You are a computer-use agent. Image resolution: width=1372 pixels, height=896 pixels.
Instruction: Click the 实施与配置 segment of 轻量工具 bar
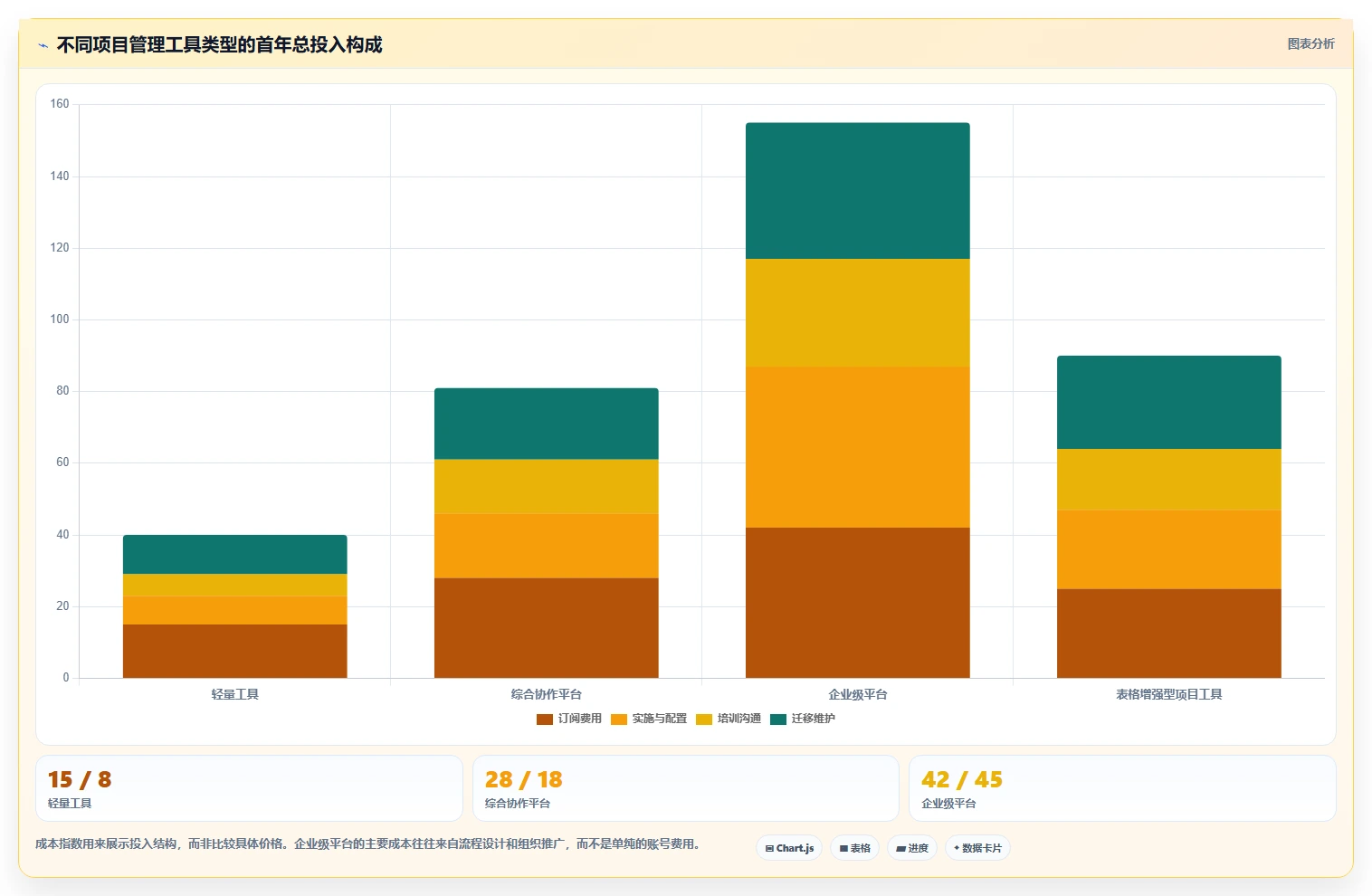(235, 610)
